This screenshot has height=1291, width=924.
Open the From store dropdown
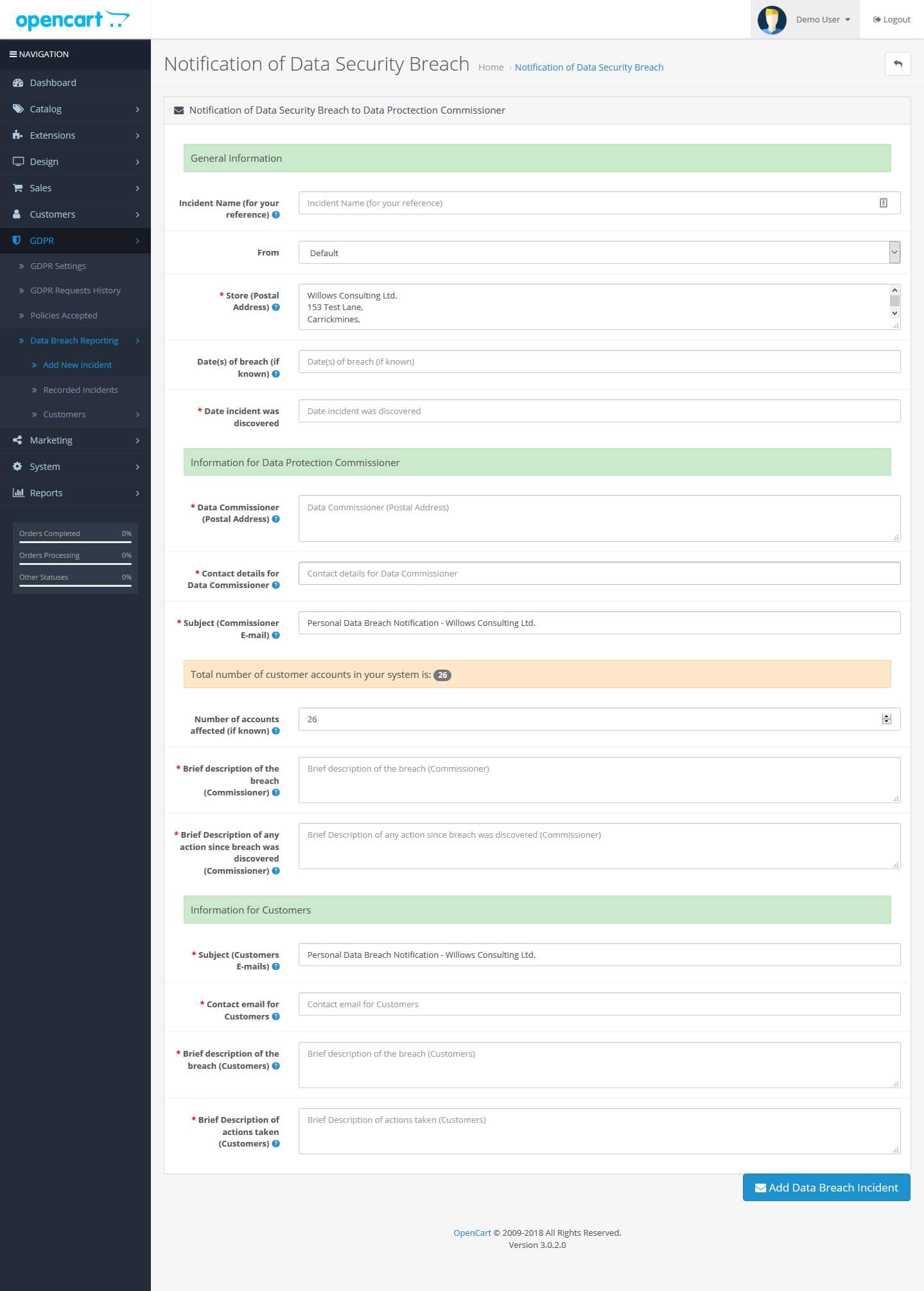(599, 252)
